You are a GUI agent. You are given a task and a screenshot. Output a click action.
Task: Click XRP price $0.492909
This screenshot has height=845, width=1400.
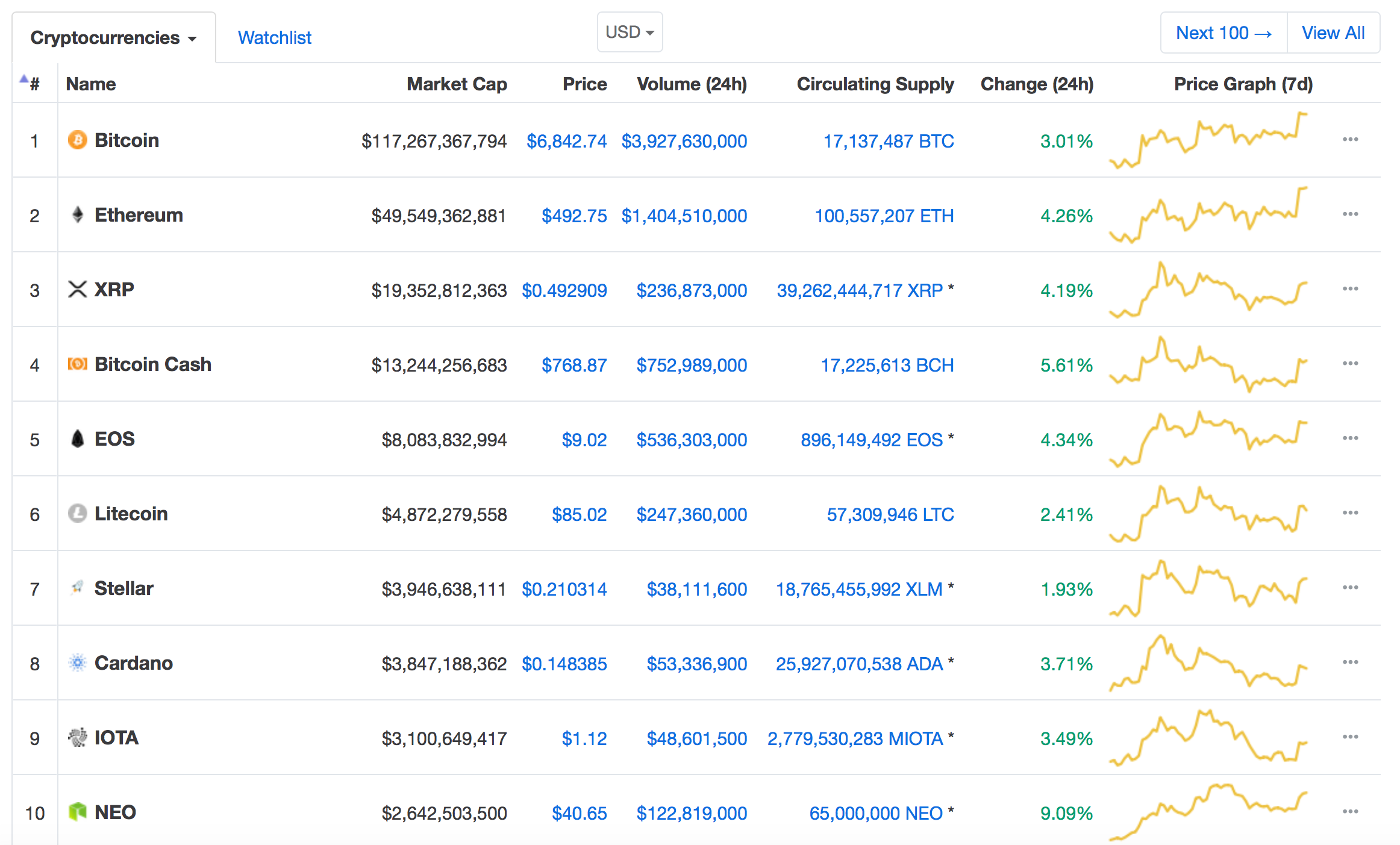[x=564, y=290]
